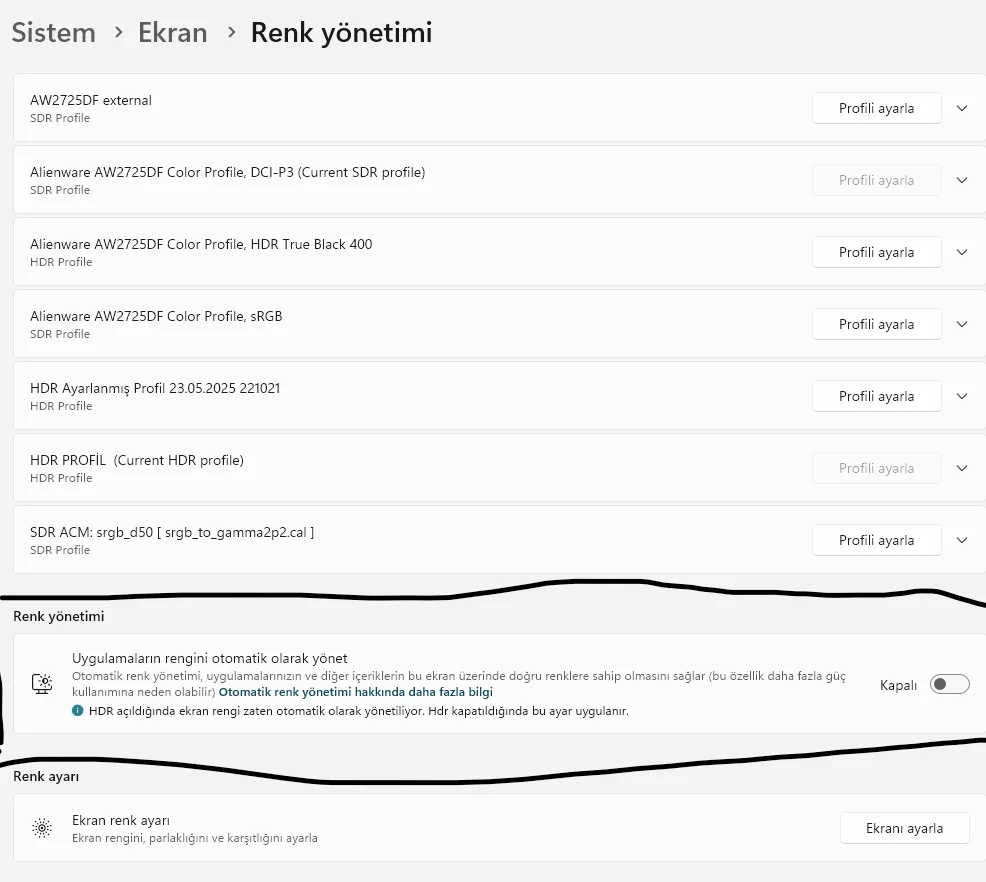The width and height of the screenshot is (986, 882).
Task: Click disabled Profili ayarla for DCI-P3 profile
Action: pyautogui.click(x=876, y=180)
